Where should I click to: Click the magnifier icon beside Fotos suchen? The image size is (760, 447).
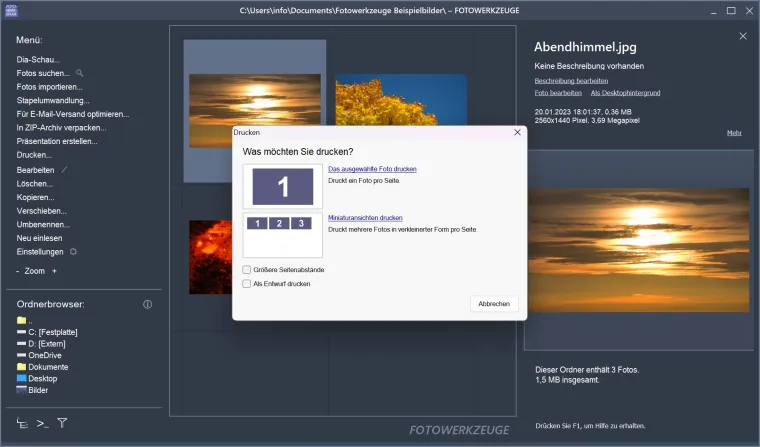[x=80, y=73]
